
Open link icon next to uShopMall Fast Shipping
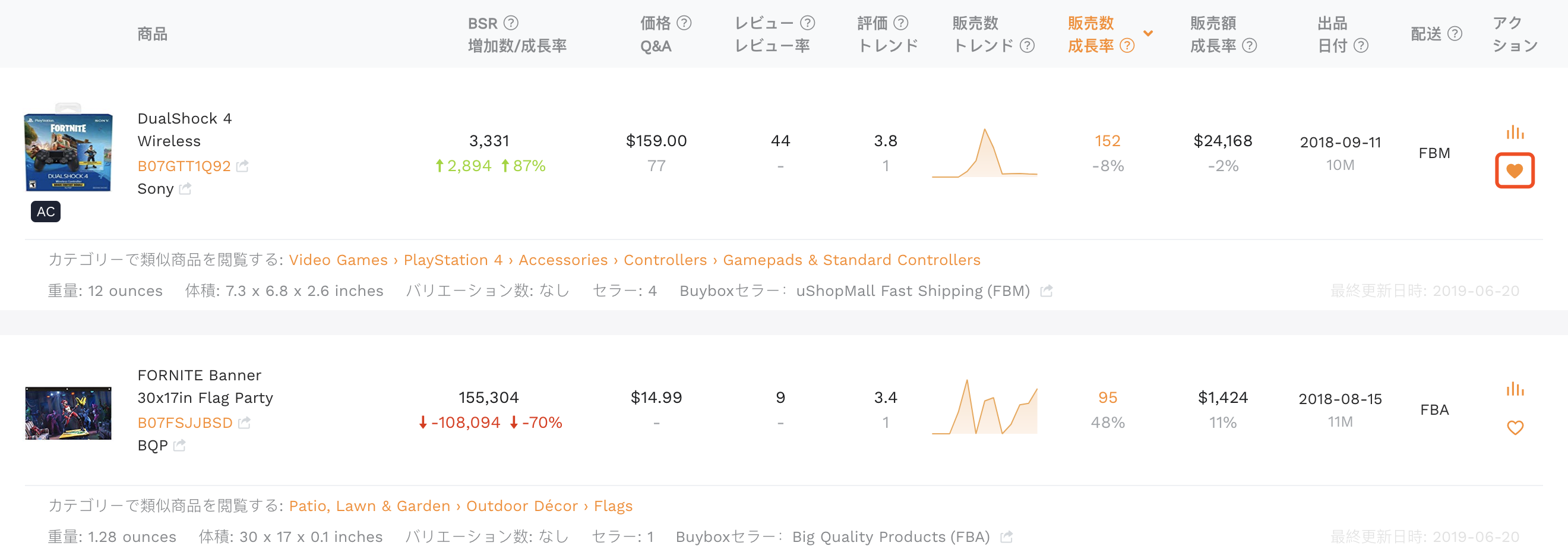coord(1047,291)
